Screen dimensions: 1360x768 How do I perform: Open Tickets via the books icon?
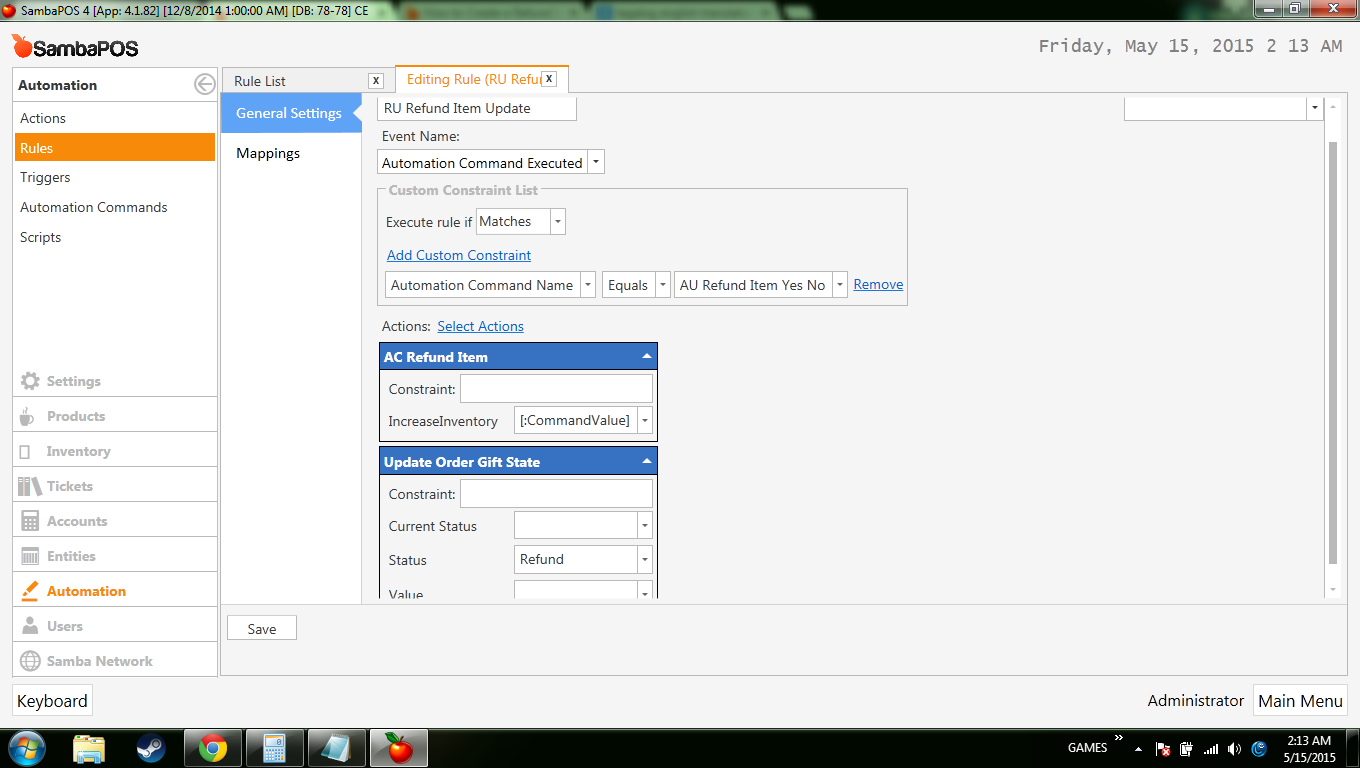tap(30, 486)
